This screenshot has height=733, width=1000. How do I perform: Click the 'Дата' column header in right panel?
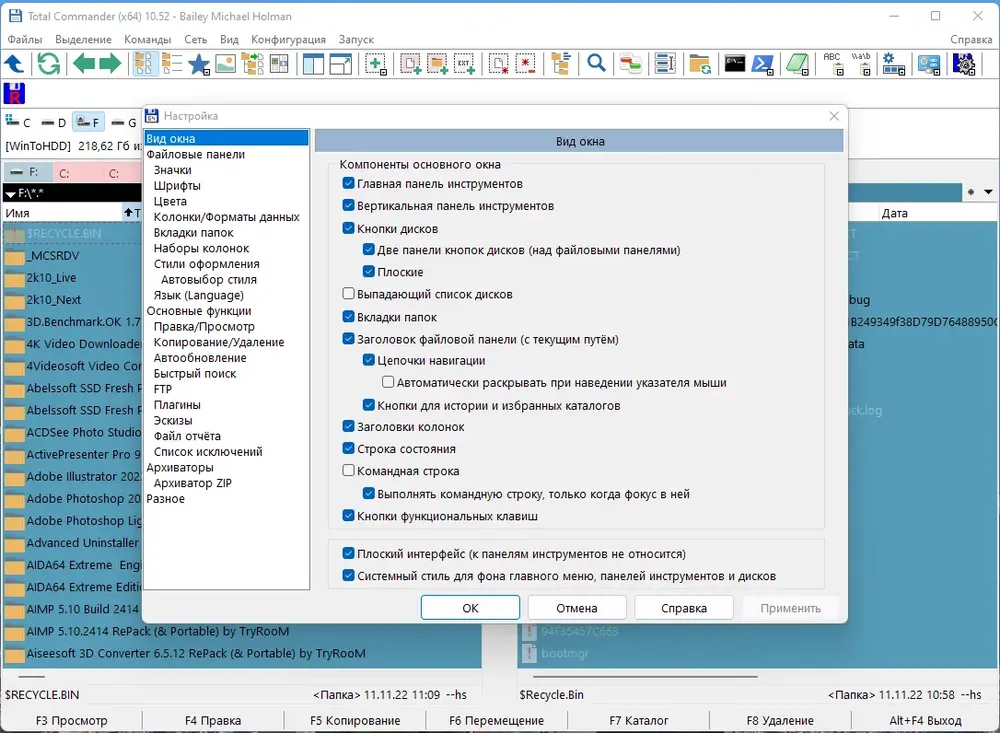[937, 213]
